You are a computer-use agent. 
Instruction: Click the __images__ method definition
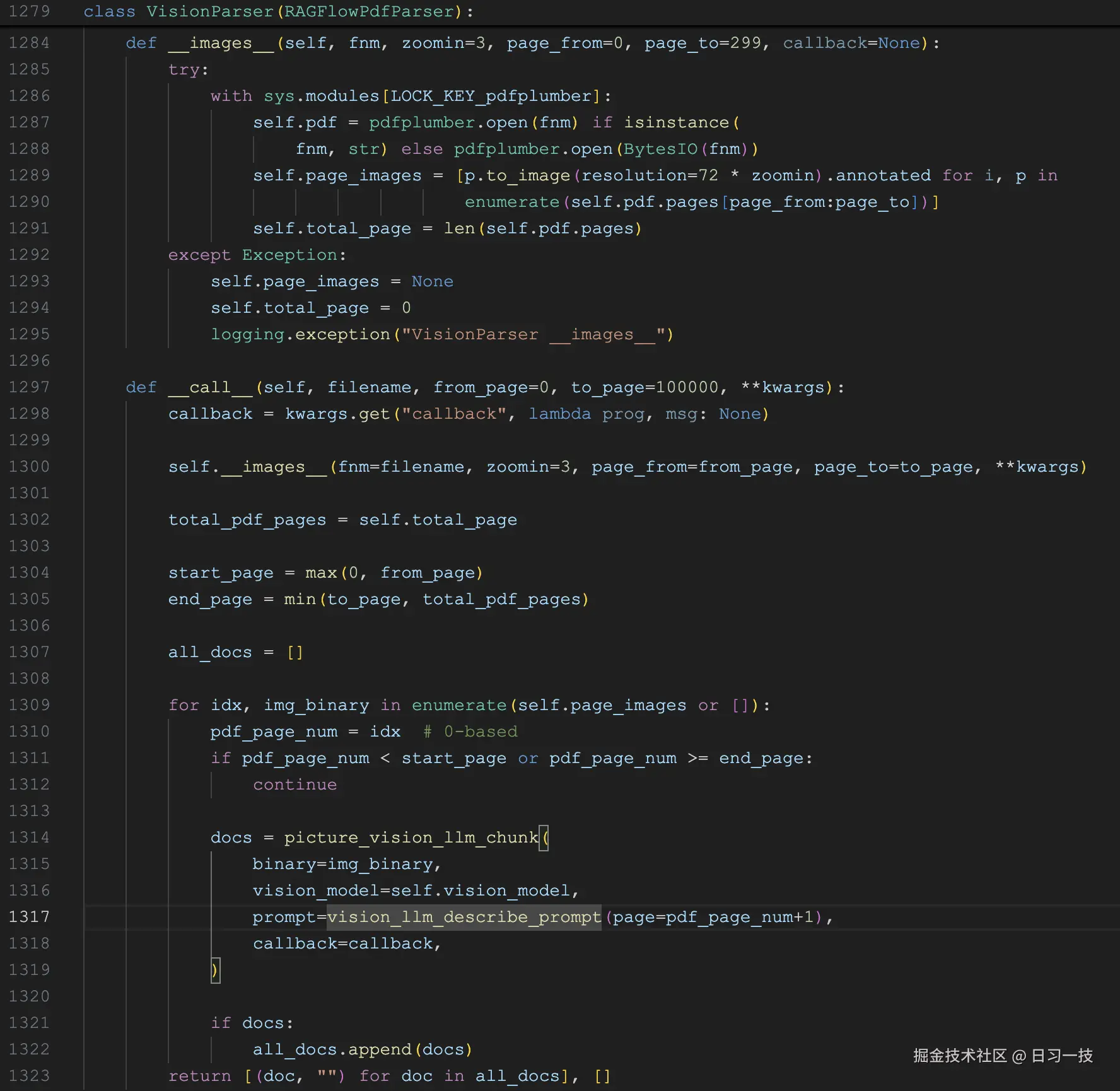click(221, 43)
